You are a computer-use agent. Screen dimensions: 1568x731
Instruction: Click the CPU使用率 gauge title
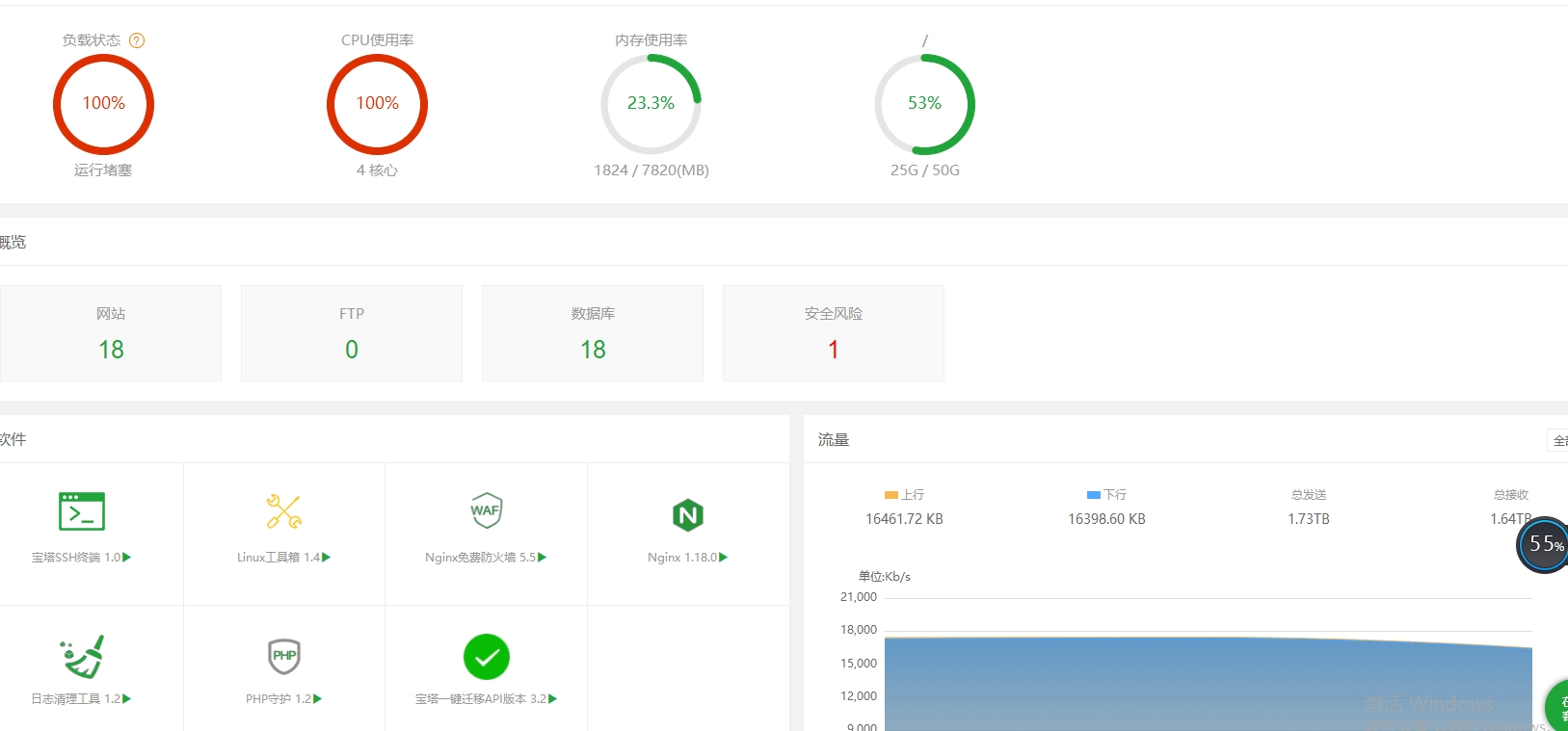[x=377, y=40]
